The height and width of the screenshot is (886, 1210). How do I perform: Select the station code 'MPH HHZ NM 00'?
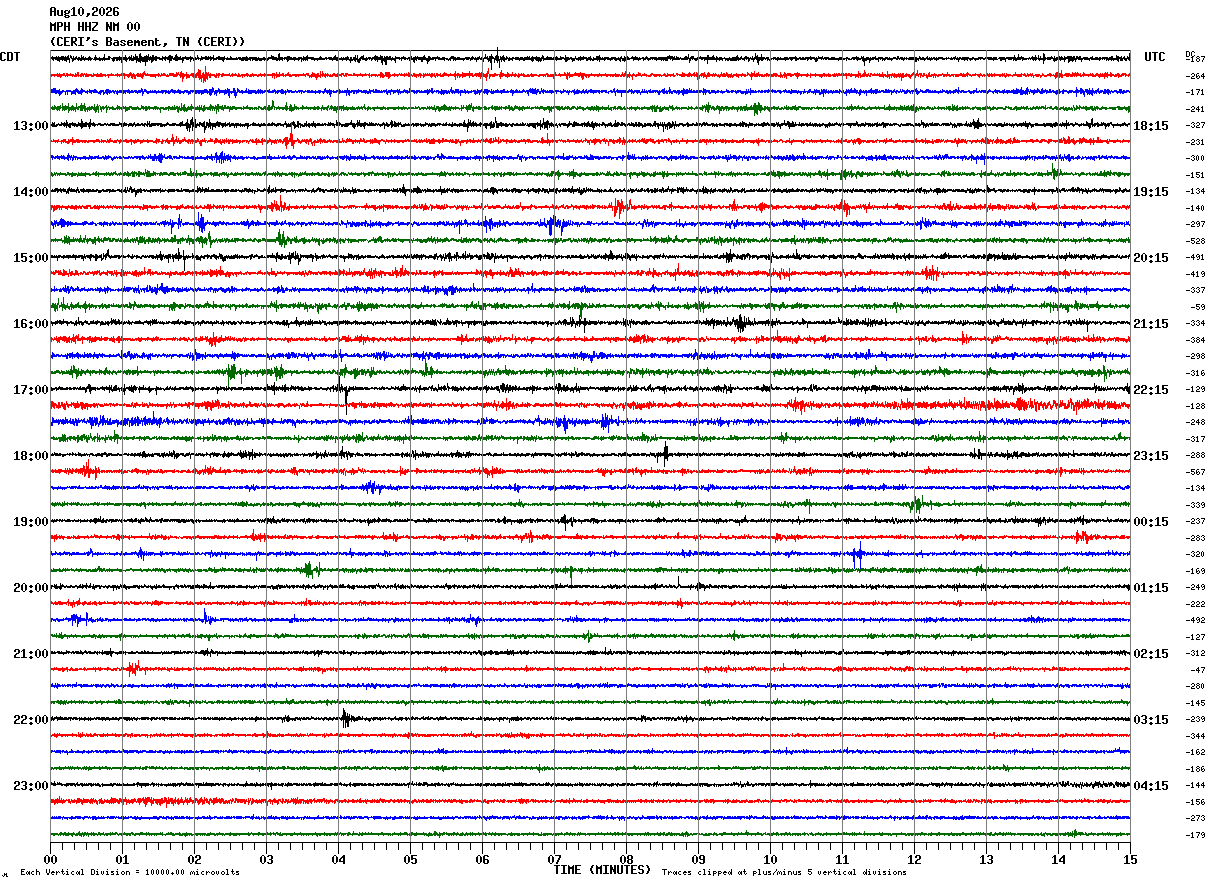95,27
